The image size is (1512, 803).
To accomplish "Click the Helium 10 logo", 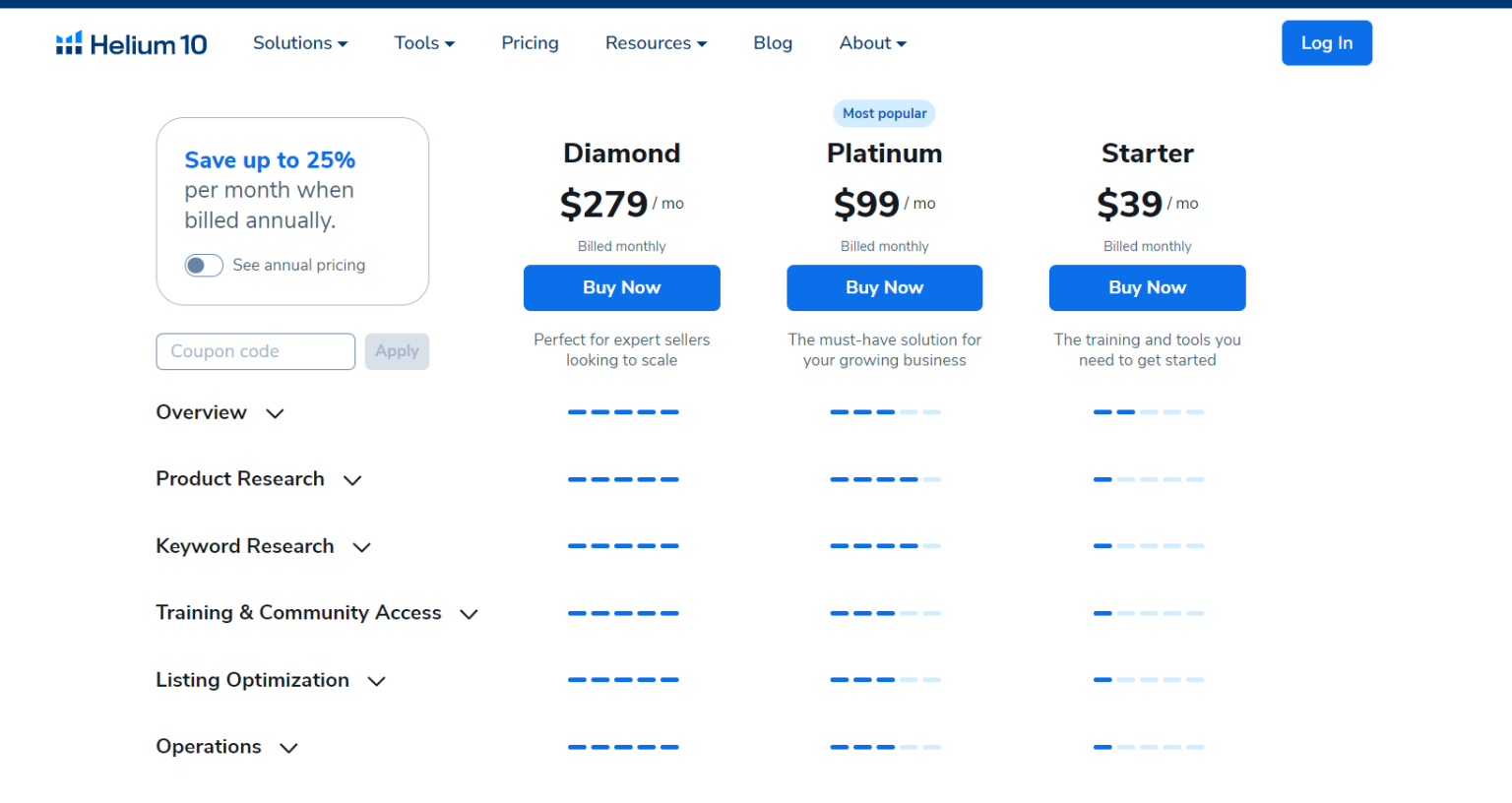I will pos(131,42).
